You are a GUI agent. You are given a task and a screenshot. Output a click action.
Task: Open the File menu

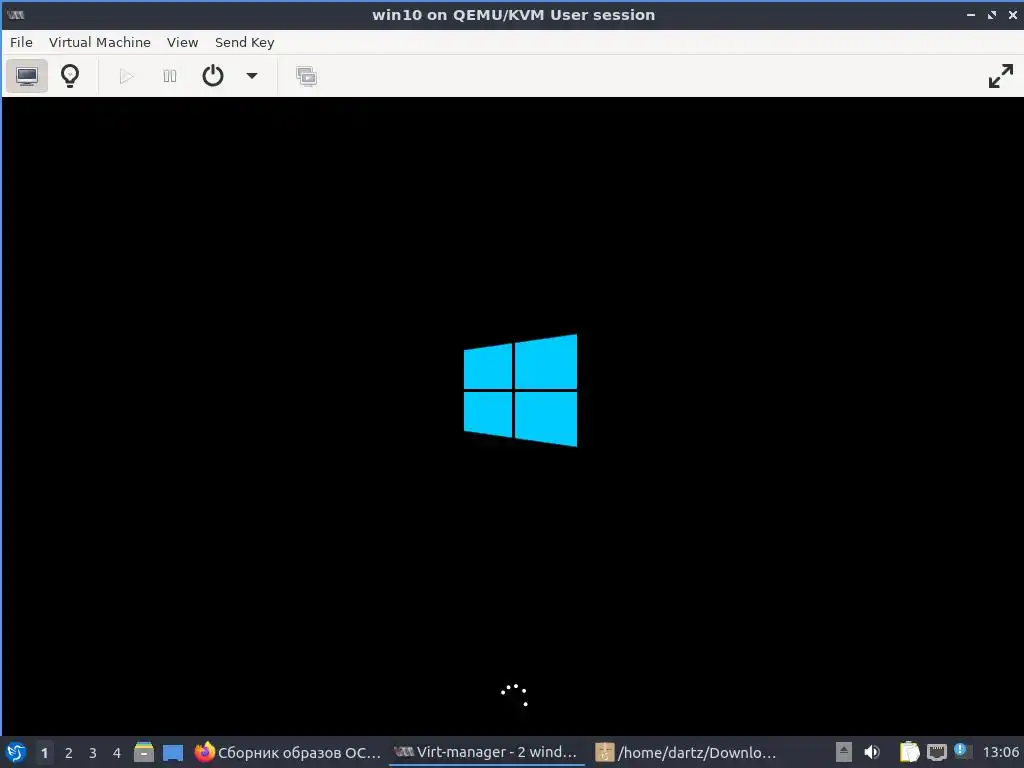tap(21, 42)
